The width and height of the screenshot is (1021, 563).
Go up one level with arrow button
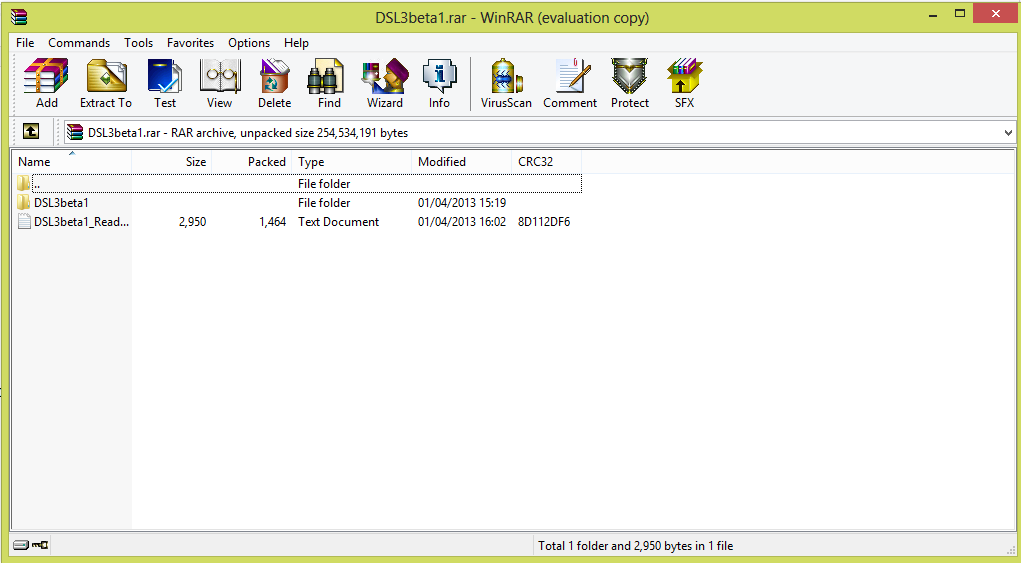coord(31,132)
